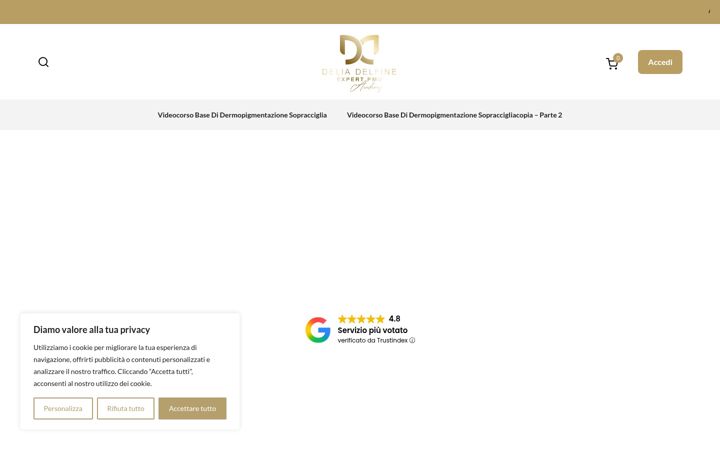Click the Accedi login button
The image size is (720, 450).
pos(660,62)
